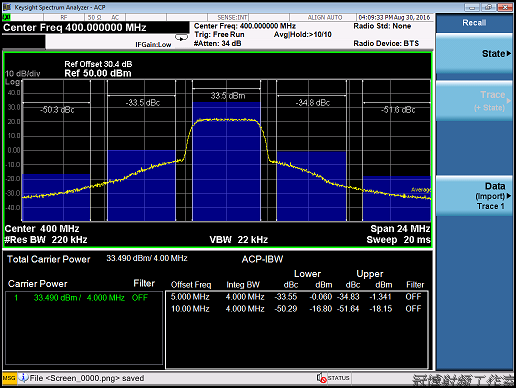The height and width of the screenshot is (388, 516).
Task: Click the State softkey arrow
Action: [x=509, y=53]
